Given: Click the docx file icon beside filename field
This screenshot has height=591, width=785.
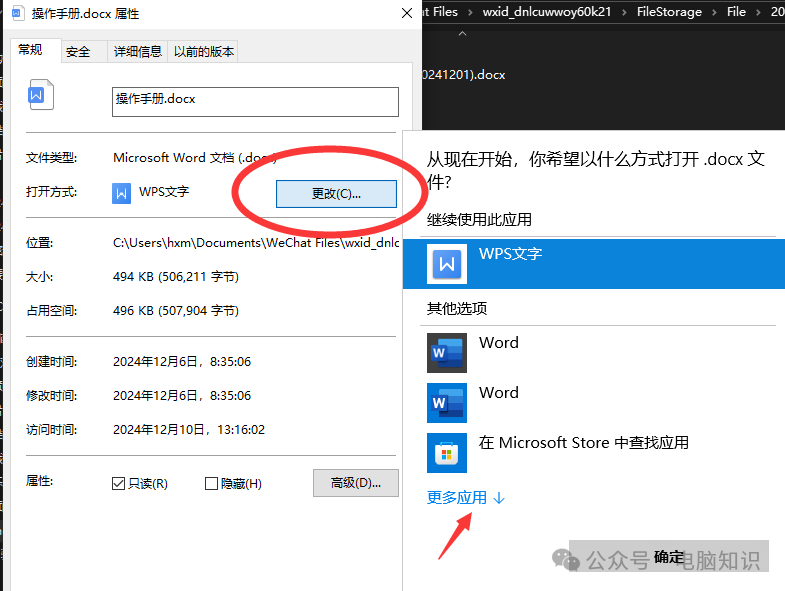Looking at the screenshot, I should tap(41, 95).
